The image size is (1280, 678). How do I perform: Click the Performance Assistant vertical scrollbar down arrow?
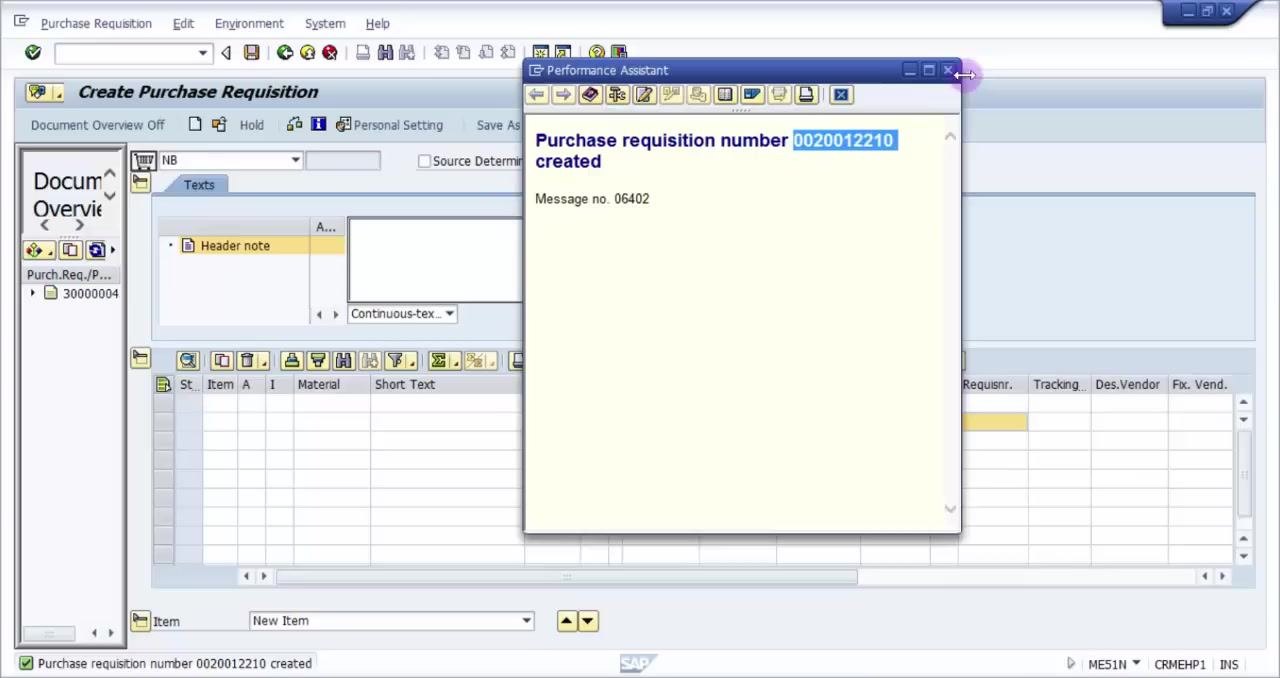point(950,508)
